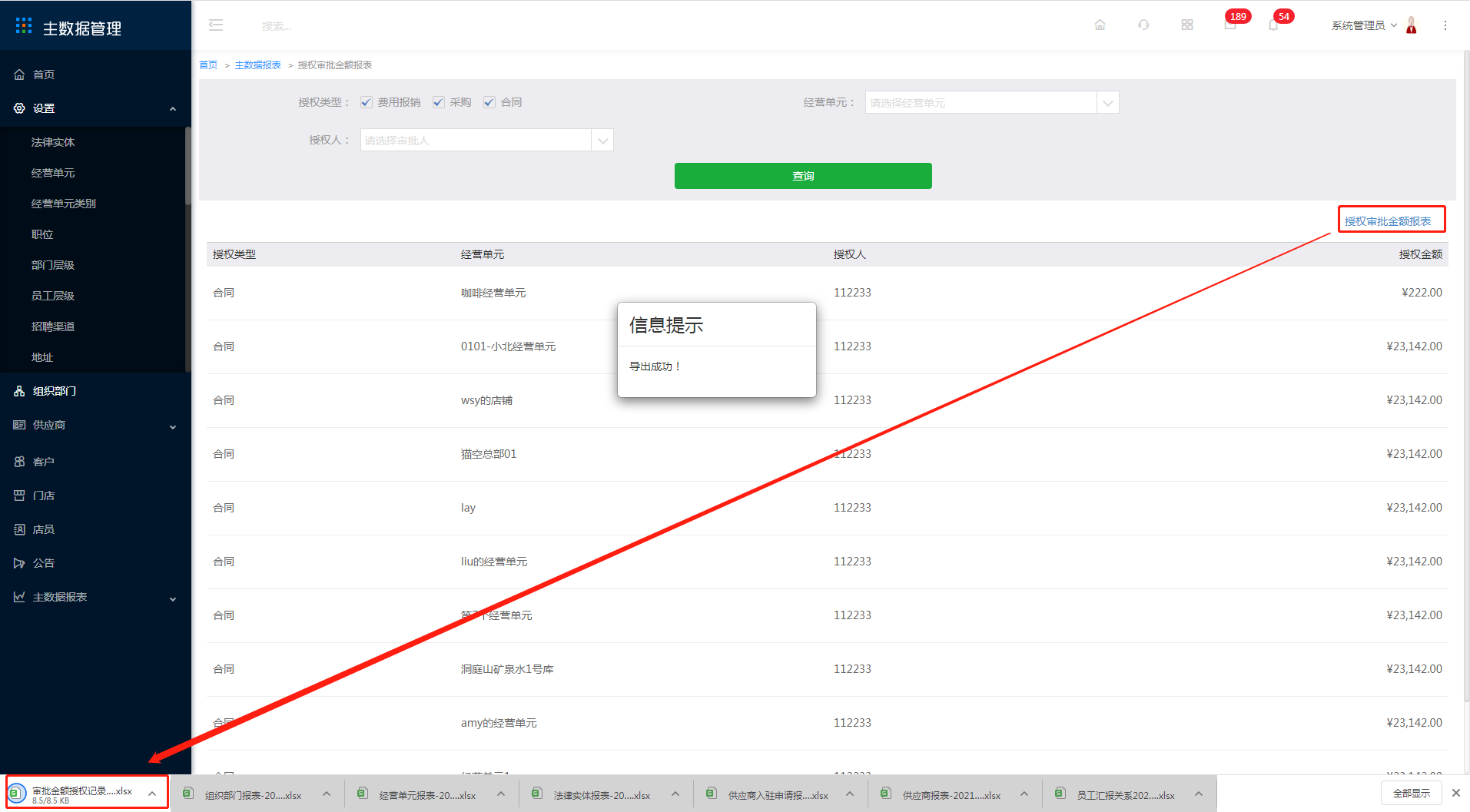
Task: Click the ¥222.00 amount cell
Action: tap(1422, 293)
